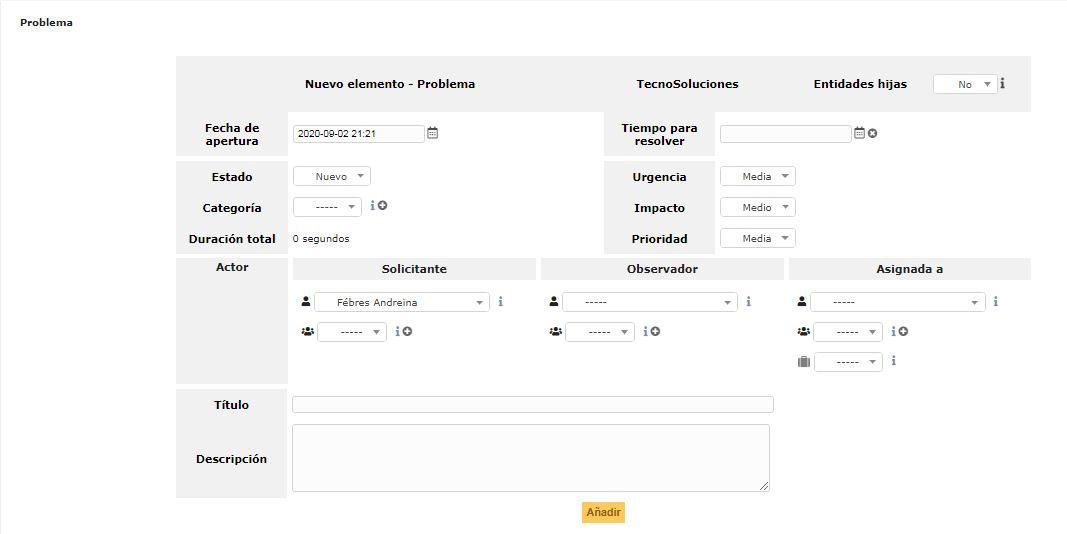The width and height of the screenshot is (1067, 534).
Task: Open calendar picker for Tiempo para resolver
Action: click(859, 133)
